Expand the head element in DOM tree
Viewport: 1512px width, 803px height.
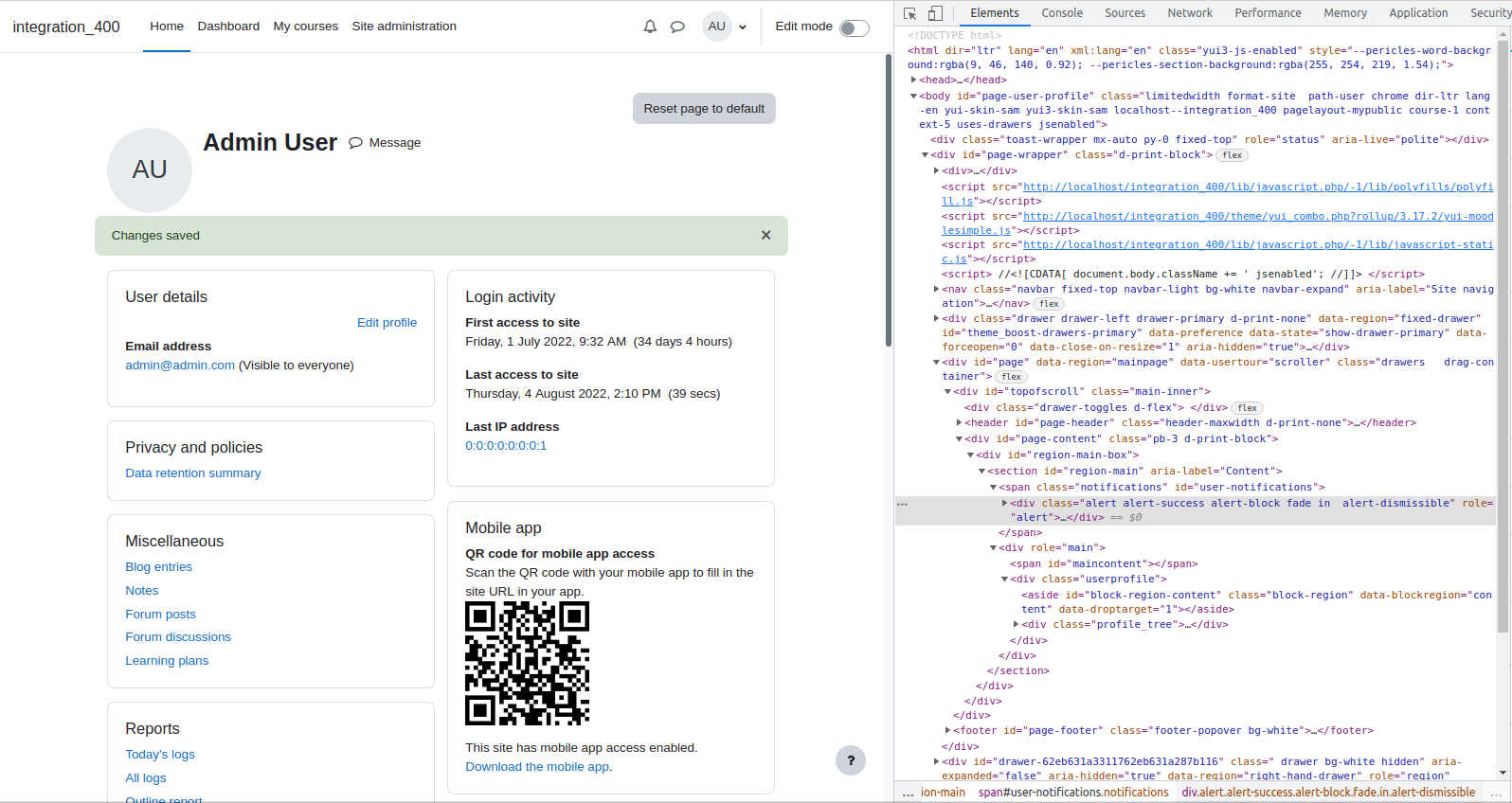(913, 80)
